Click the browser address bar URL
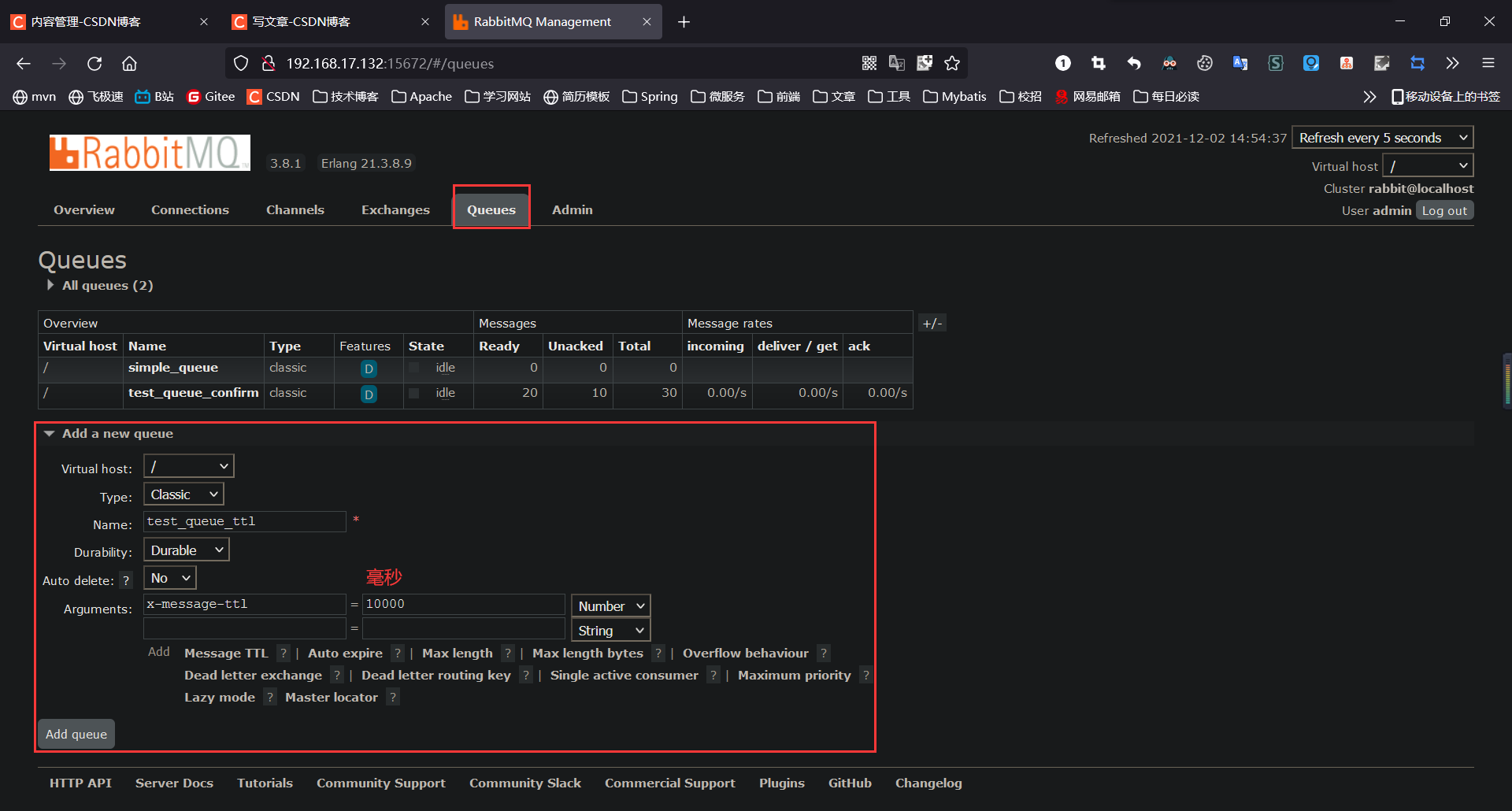The height and width of the screenshot is (811, 1512). 390,64
